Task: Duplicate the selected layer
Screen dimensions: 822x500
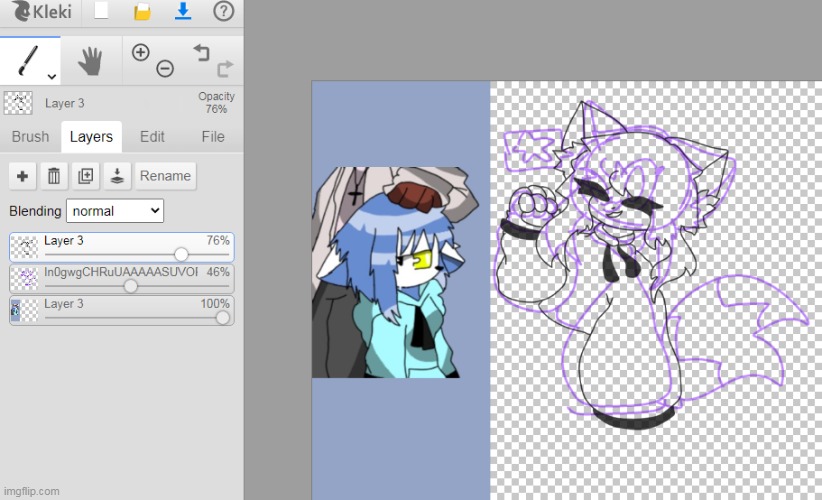Action: pos(85,176)
